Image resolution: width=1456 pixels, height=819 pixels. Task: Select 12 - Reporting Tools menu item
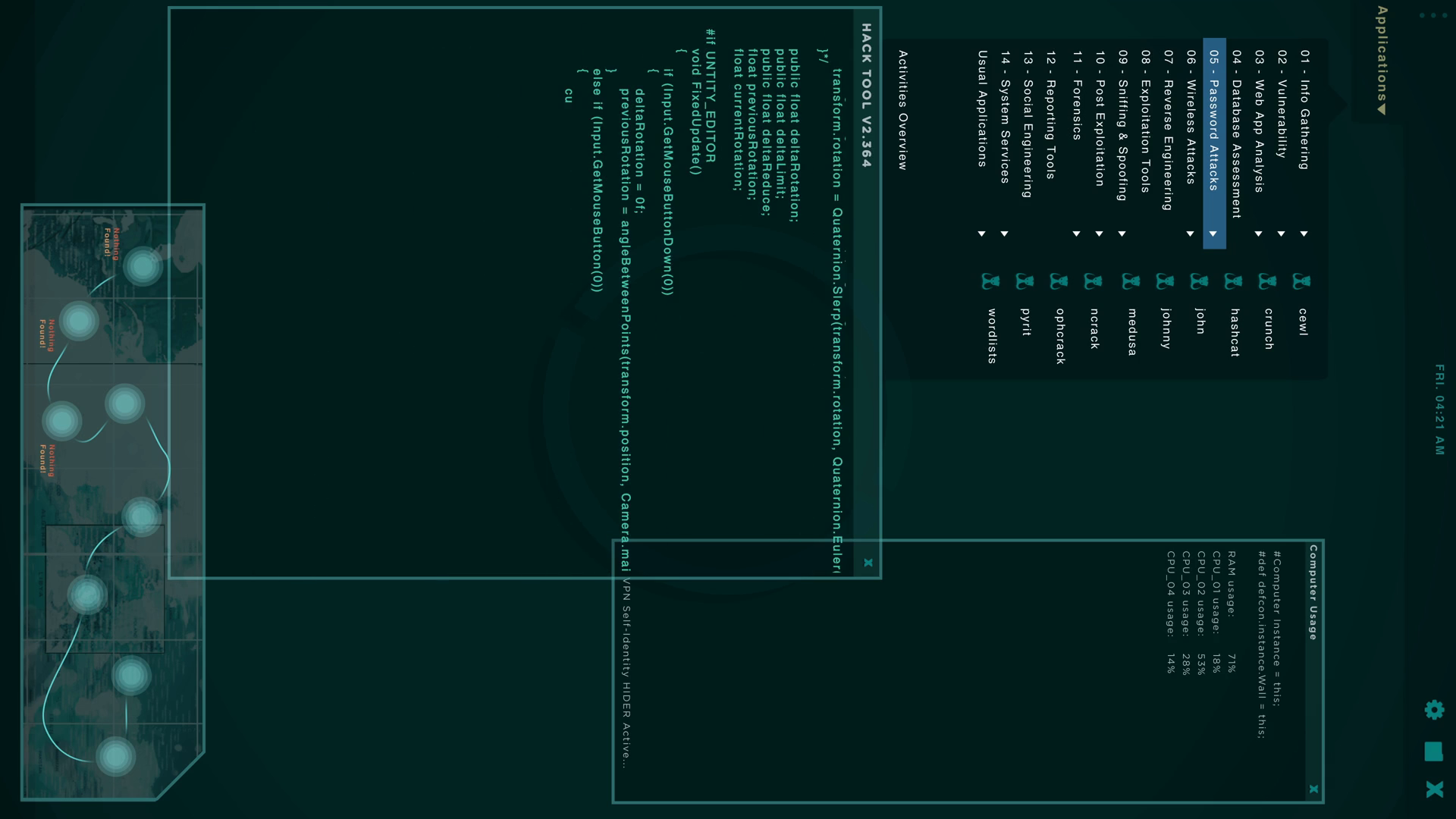coord(1050,115)
